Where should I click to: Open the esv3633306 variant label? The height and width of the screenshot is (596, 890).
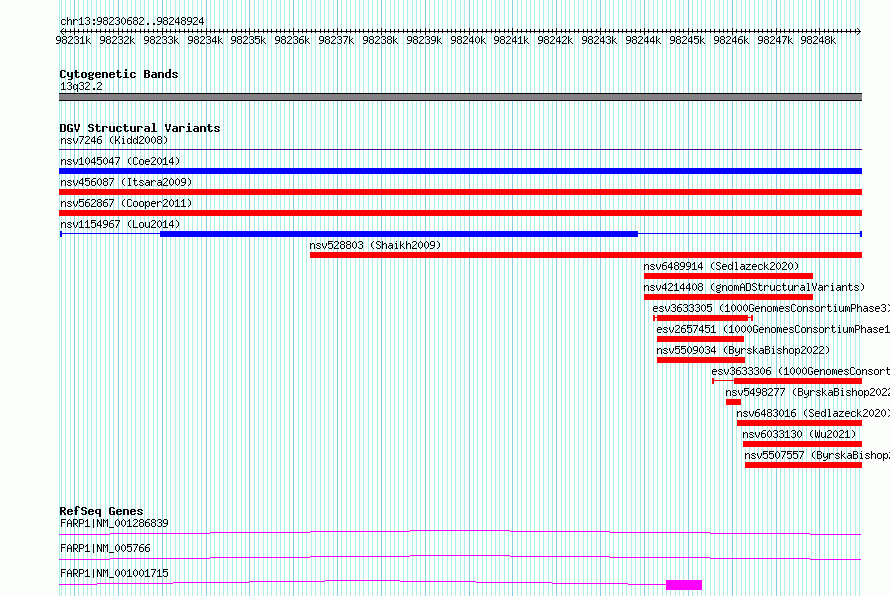[800, 371]
